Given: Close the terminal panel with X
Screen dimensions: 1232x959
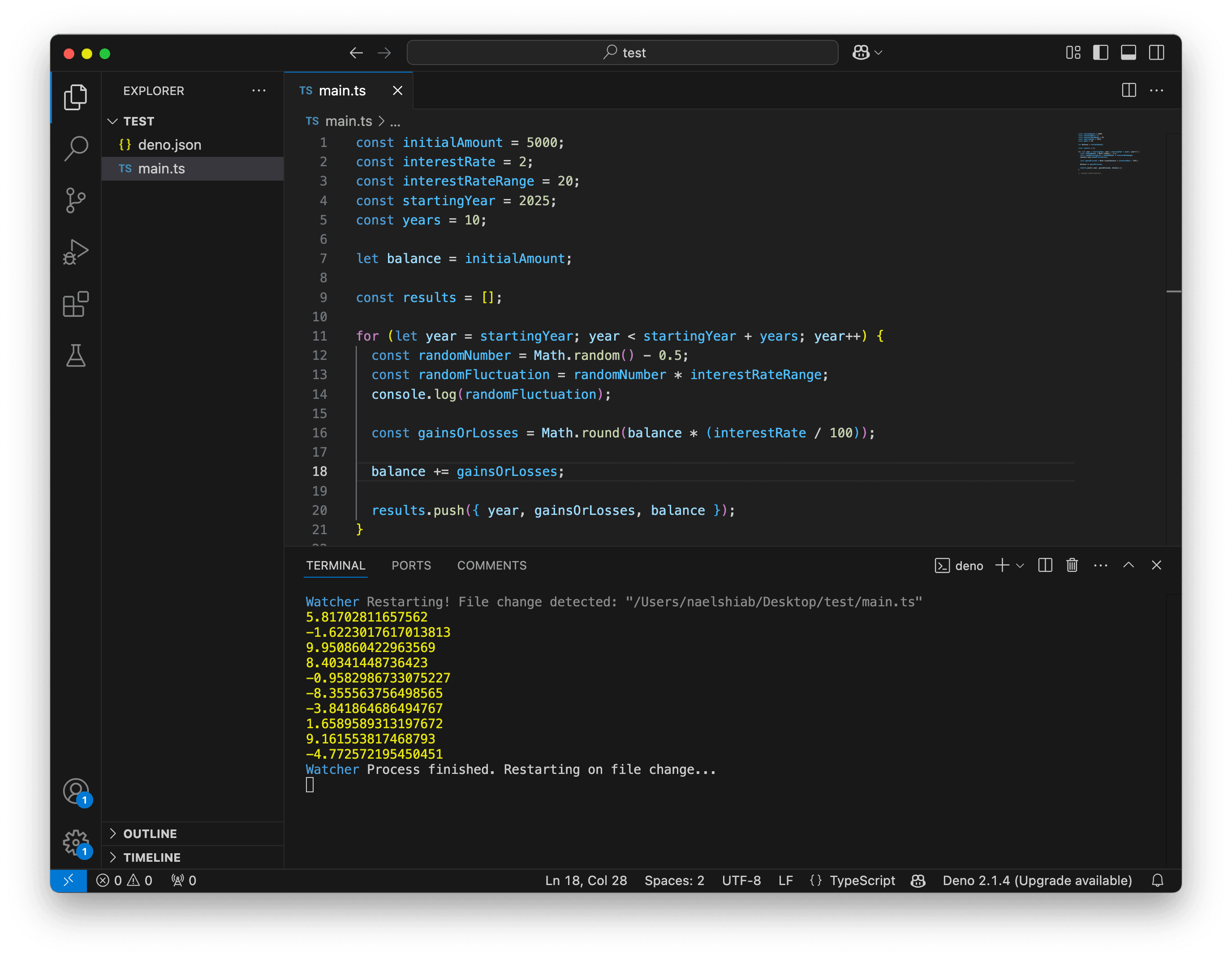Looking at the screenshot, I should [x=1156, y=565].
